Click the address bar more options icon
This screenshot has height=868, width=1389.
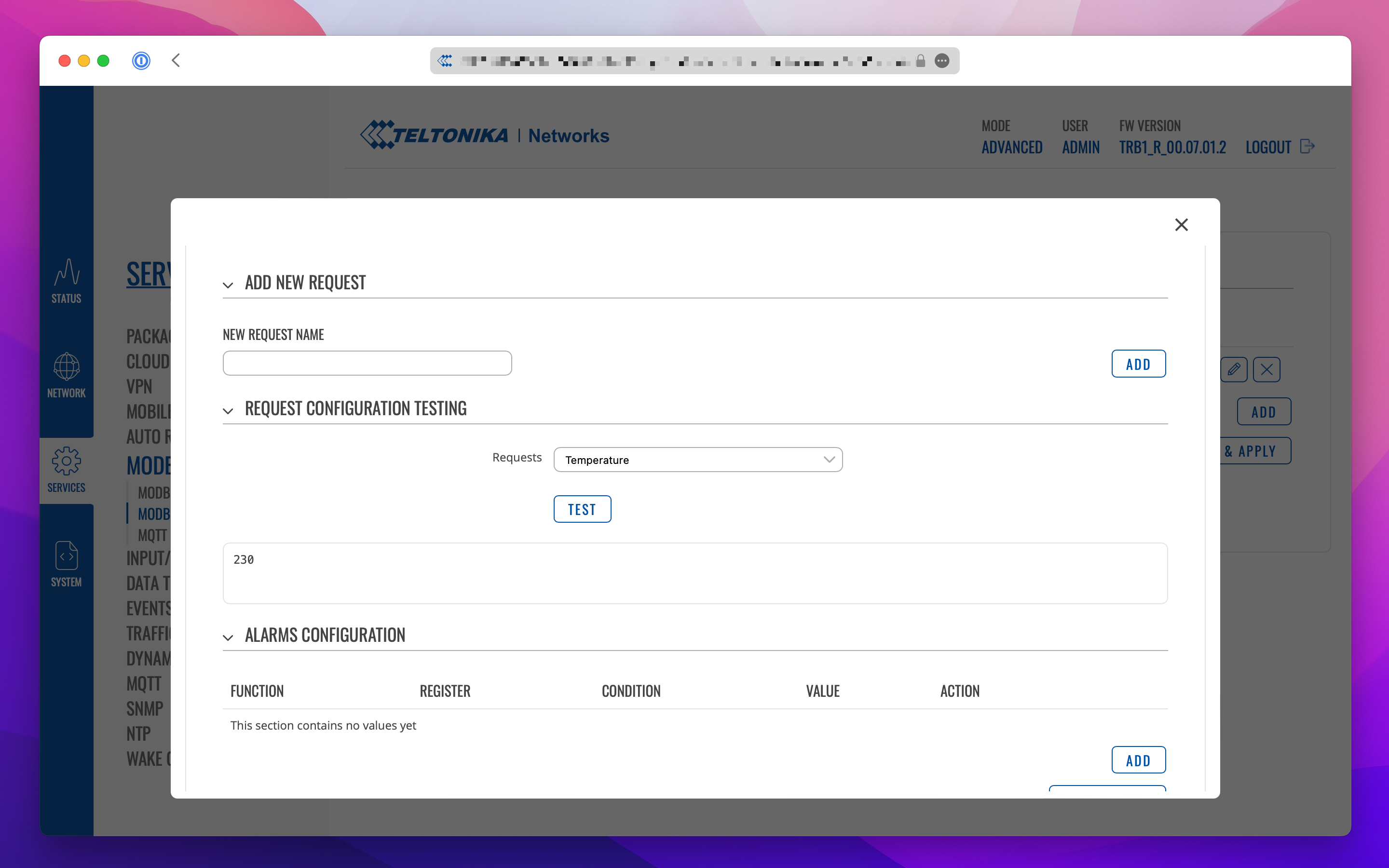tap(942, 61)
